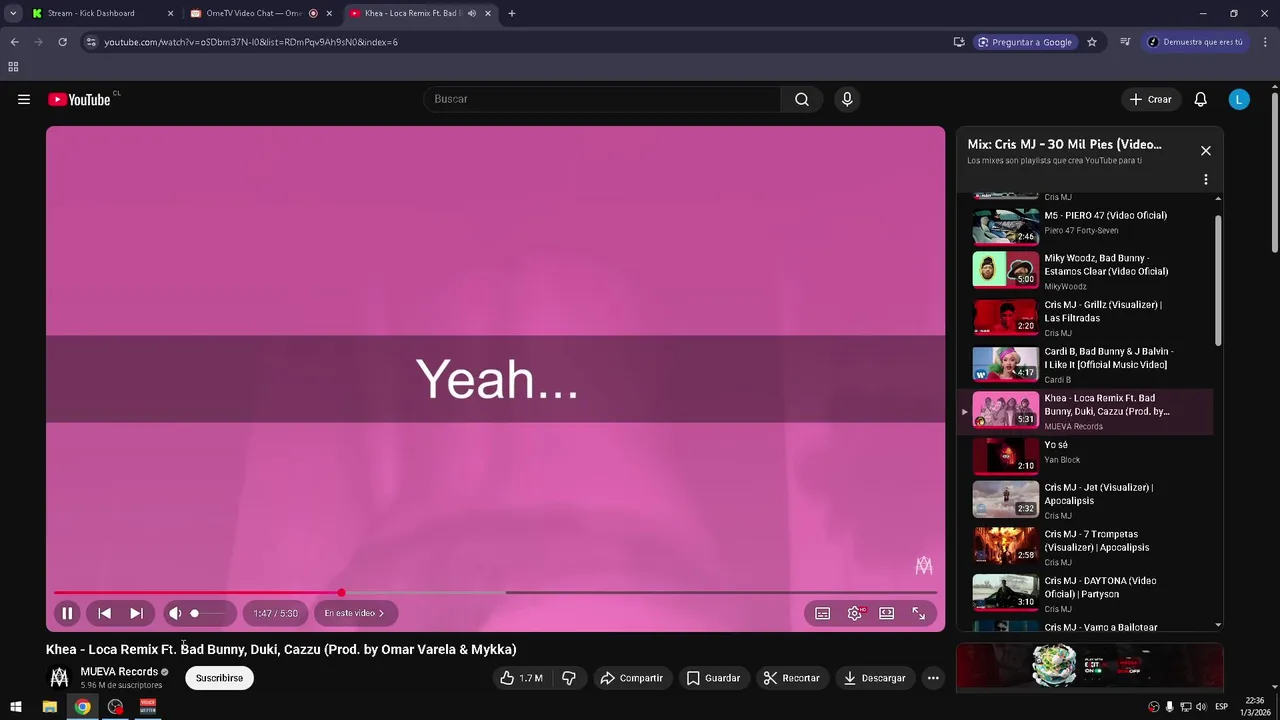Click the Recortar clip button
Image resolution: width=1280 pixels, height=720 pixels.
pos(791,678)
